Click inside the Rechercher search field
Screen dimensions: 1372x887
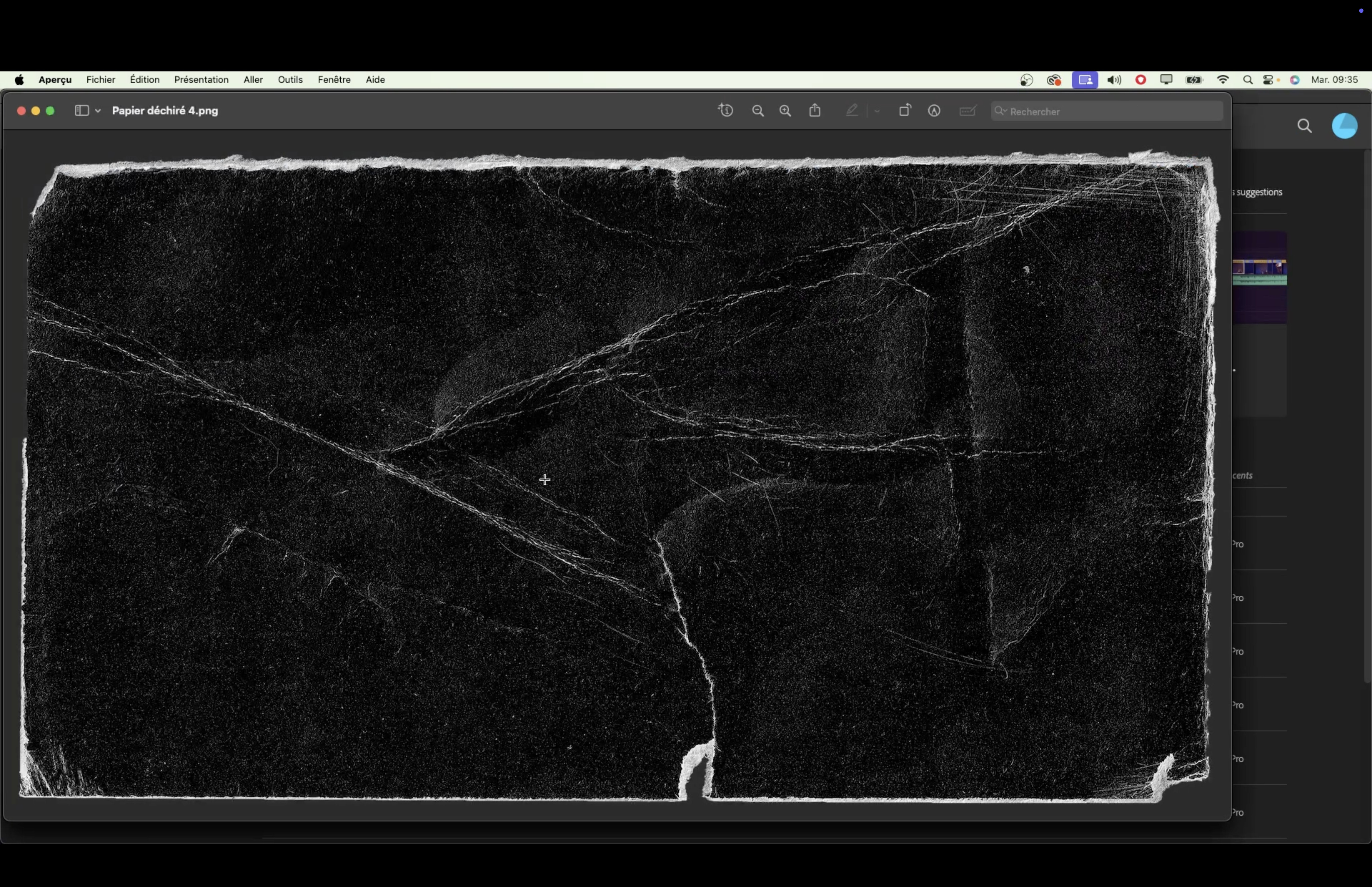click(x=1111, y=111)
